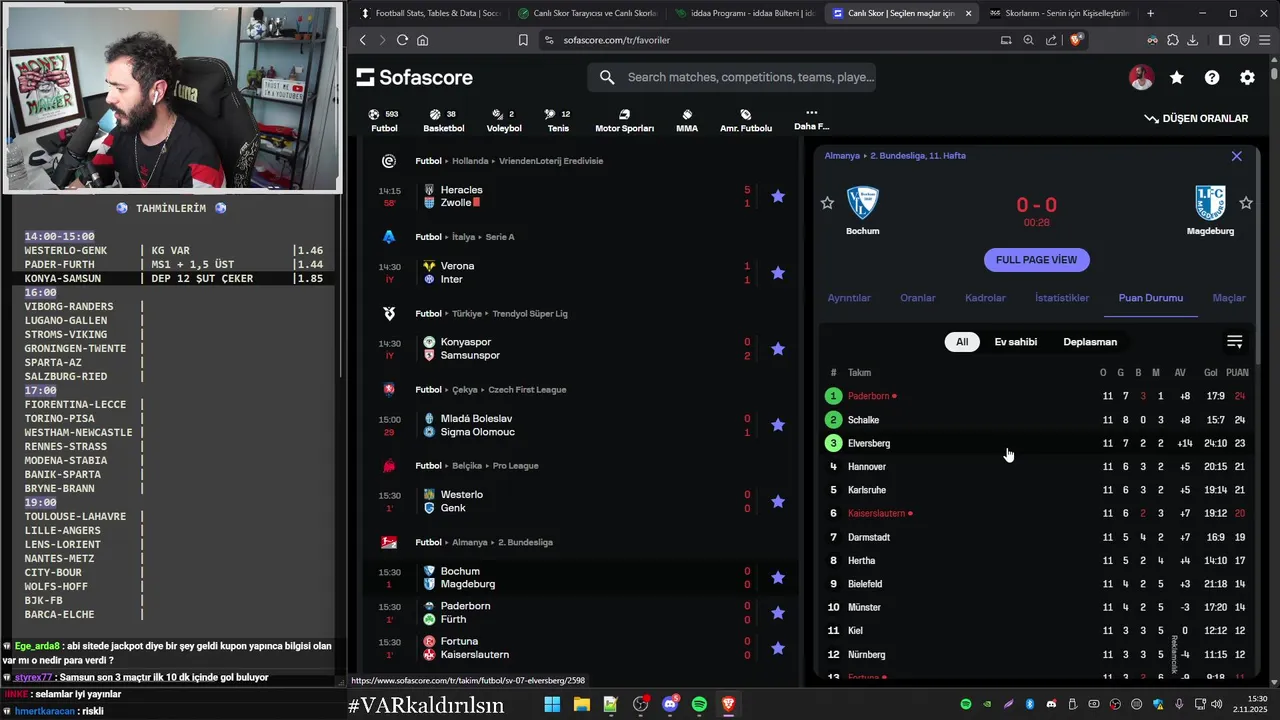Expand the Daha Fazla sports menu
The image size is (1280, 720).
pyautogui.click(x=811, y=119)
